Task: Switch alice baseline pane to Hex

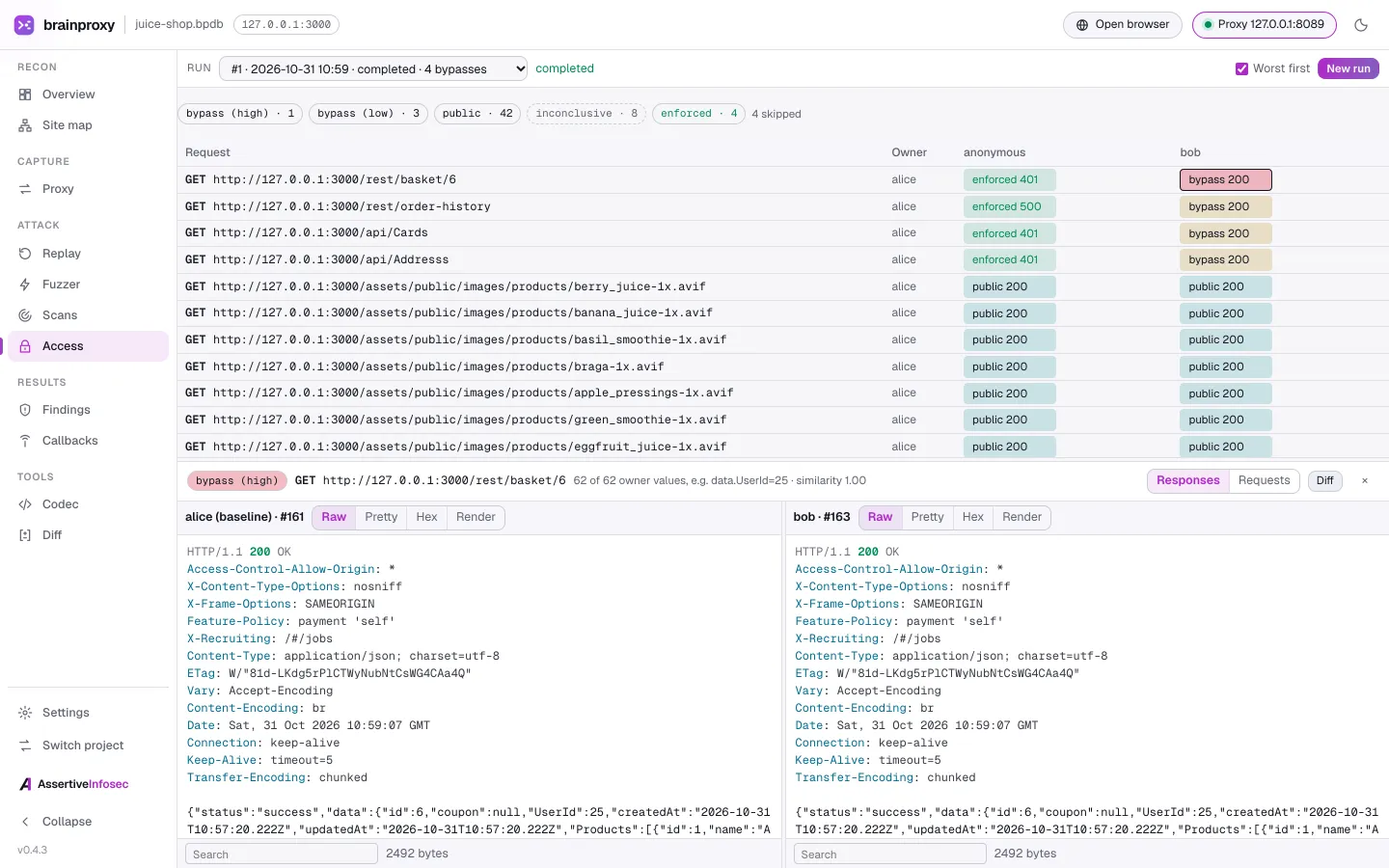Action: tap(426, 518)
